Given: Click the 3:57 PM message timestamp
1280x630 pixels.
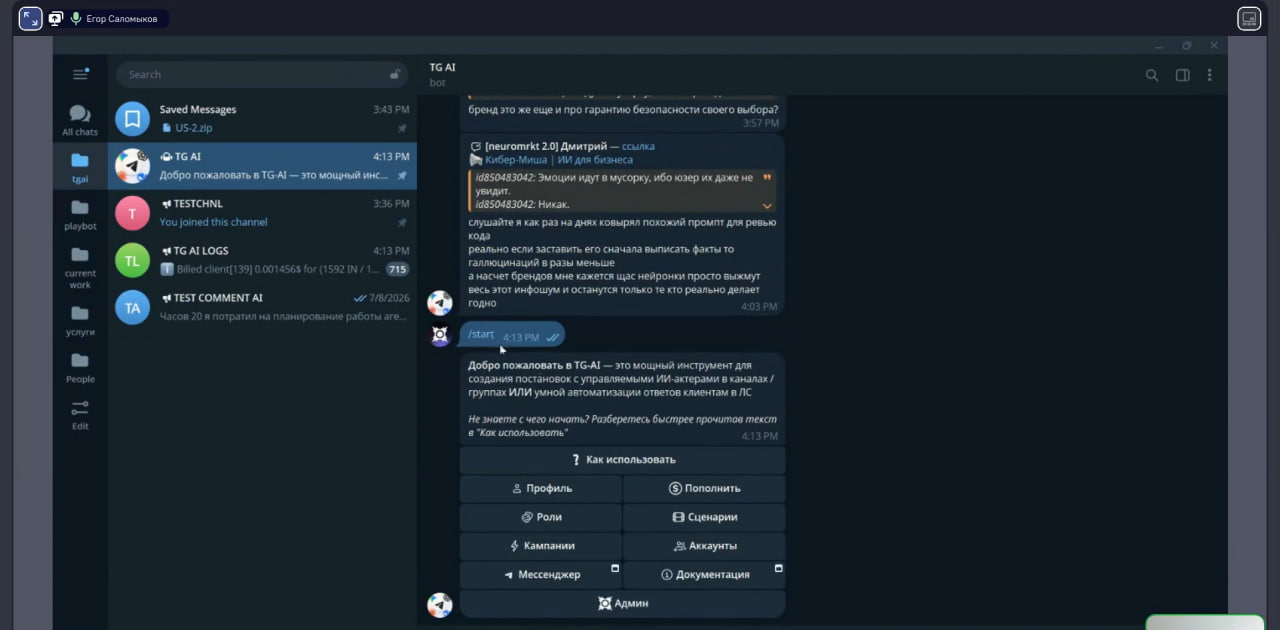Looking at the screenshot, I should coord(760,123).
